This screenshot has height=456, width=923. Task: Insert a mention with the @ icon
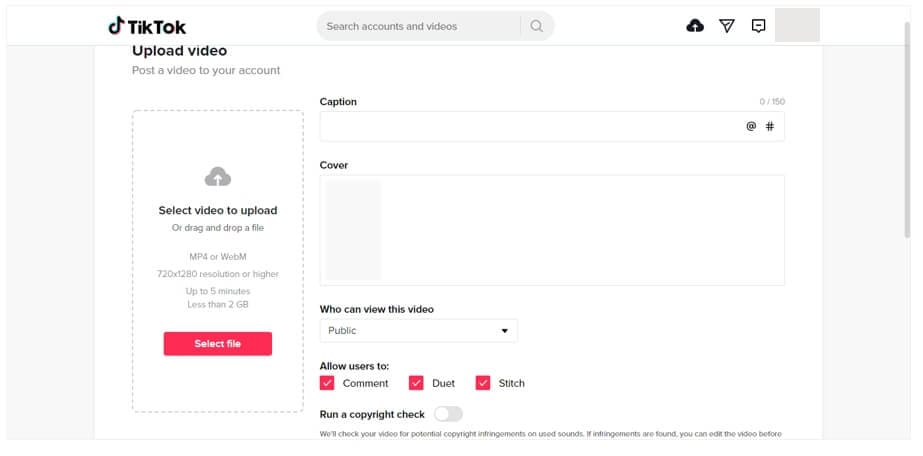coord(751,127)
